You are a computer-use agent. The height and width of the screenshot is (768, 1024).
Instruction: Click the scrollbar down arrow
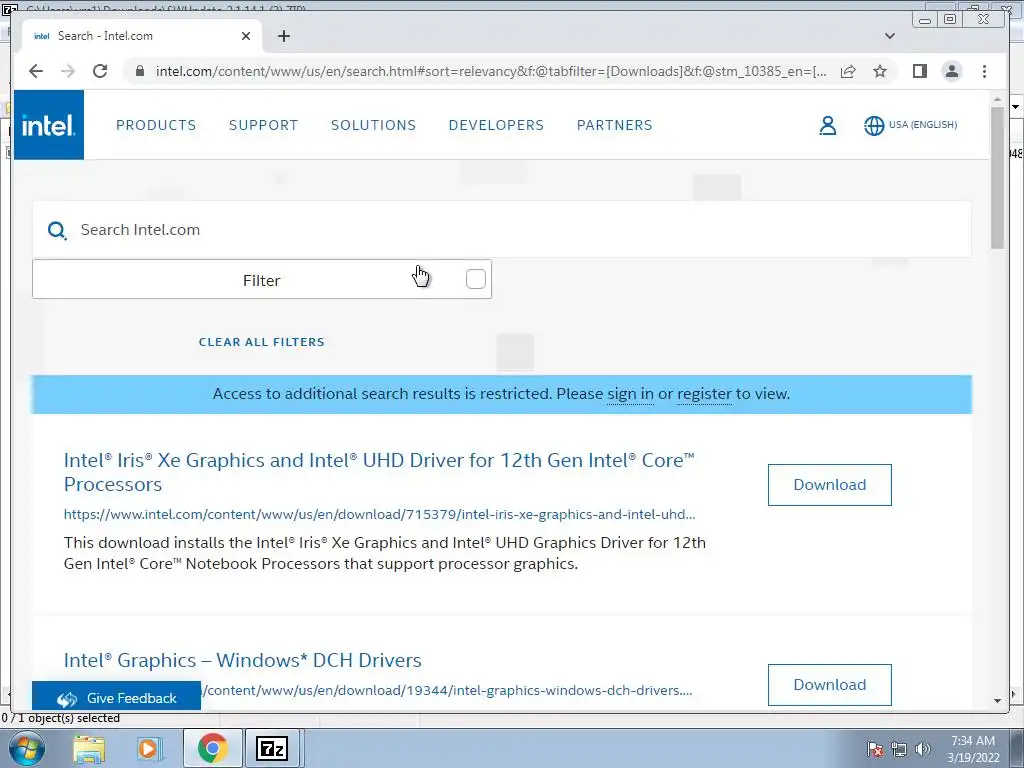pyautogui.click(x=997, y=701)
